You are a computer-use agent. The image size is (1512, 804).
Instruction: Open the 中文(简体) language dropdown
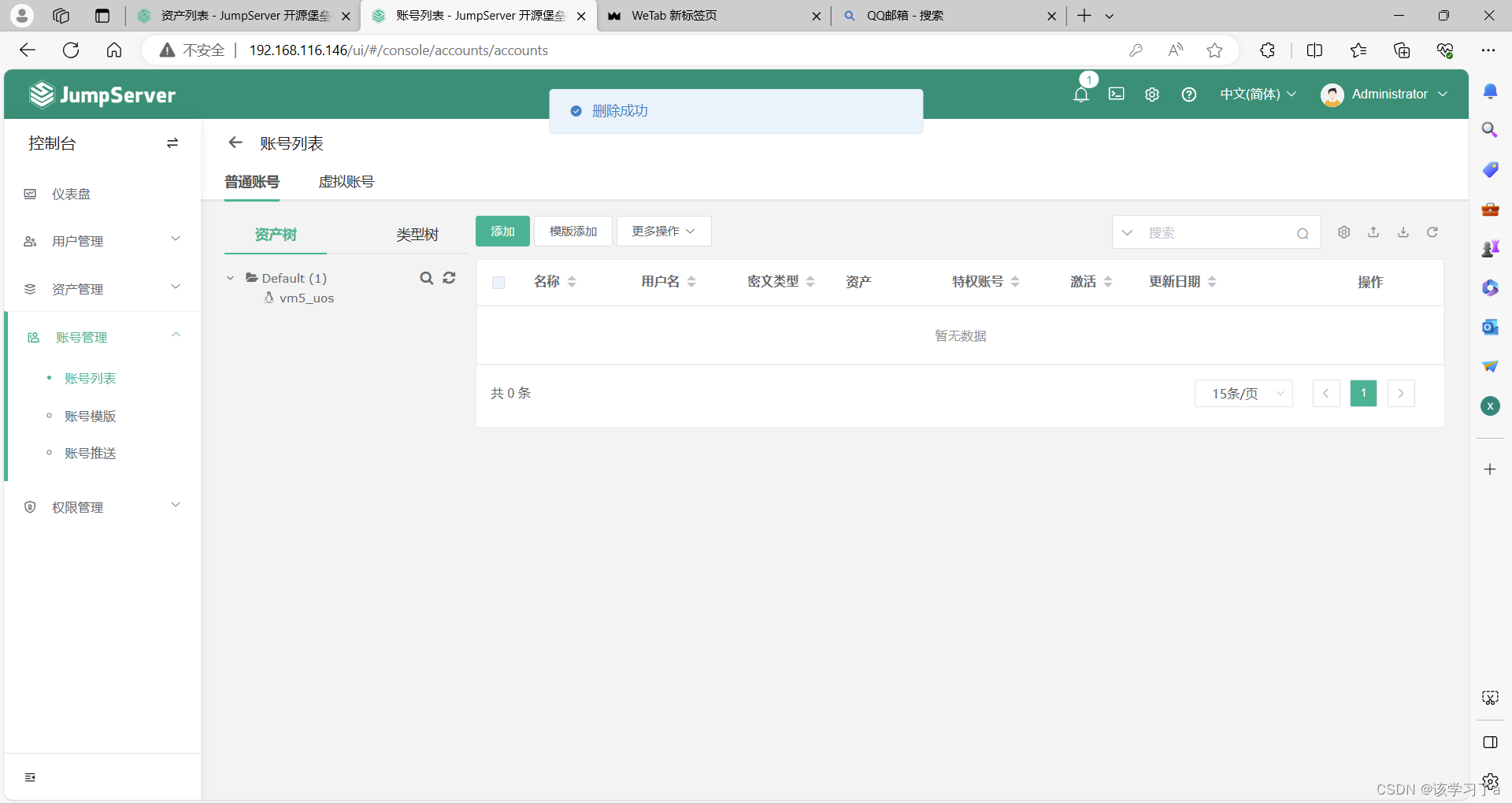click(x=1258, y=94)
